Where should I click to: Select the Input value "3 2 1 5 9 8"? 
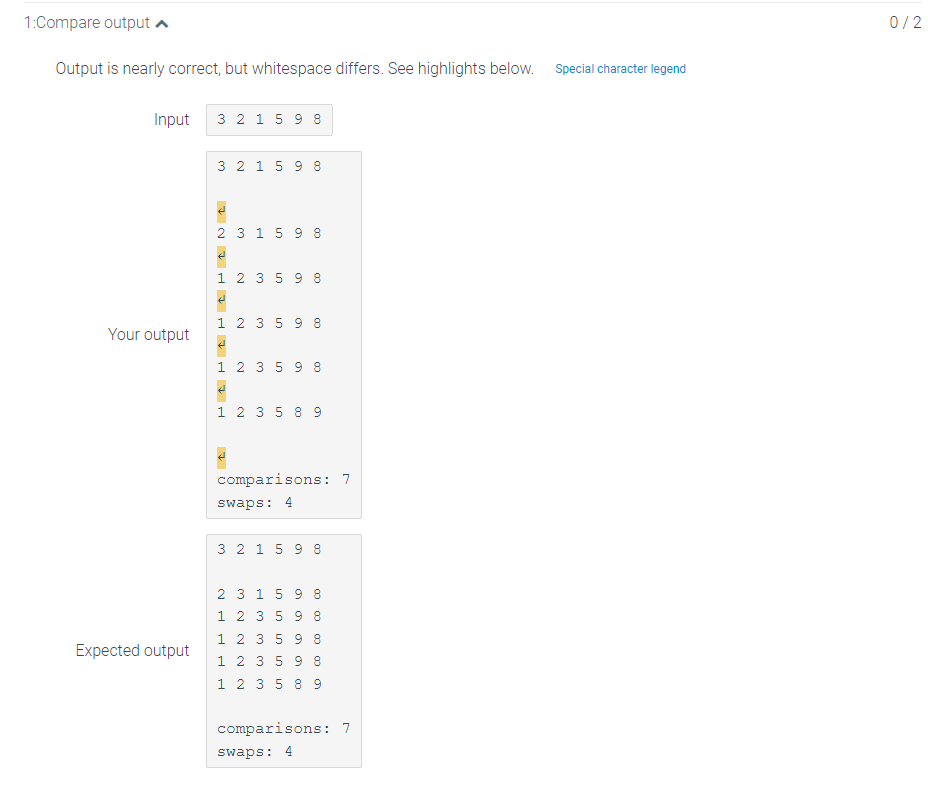(268, 119)
